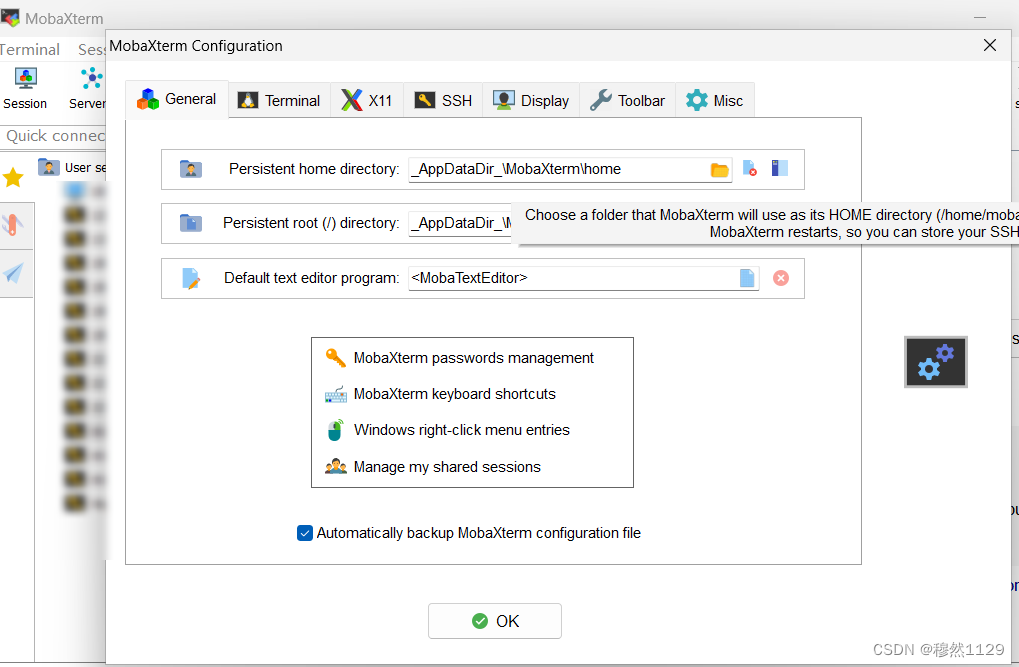The width and height of the screenshot is (1019, 667).
Task: Click the folder icon for root directory
Action: tap(190, 223)
